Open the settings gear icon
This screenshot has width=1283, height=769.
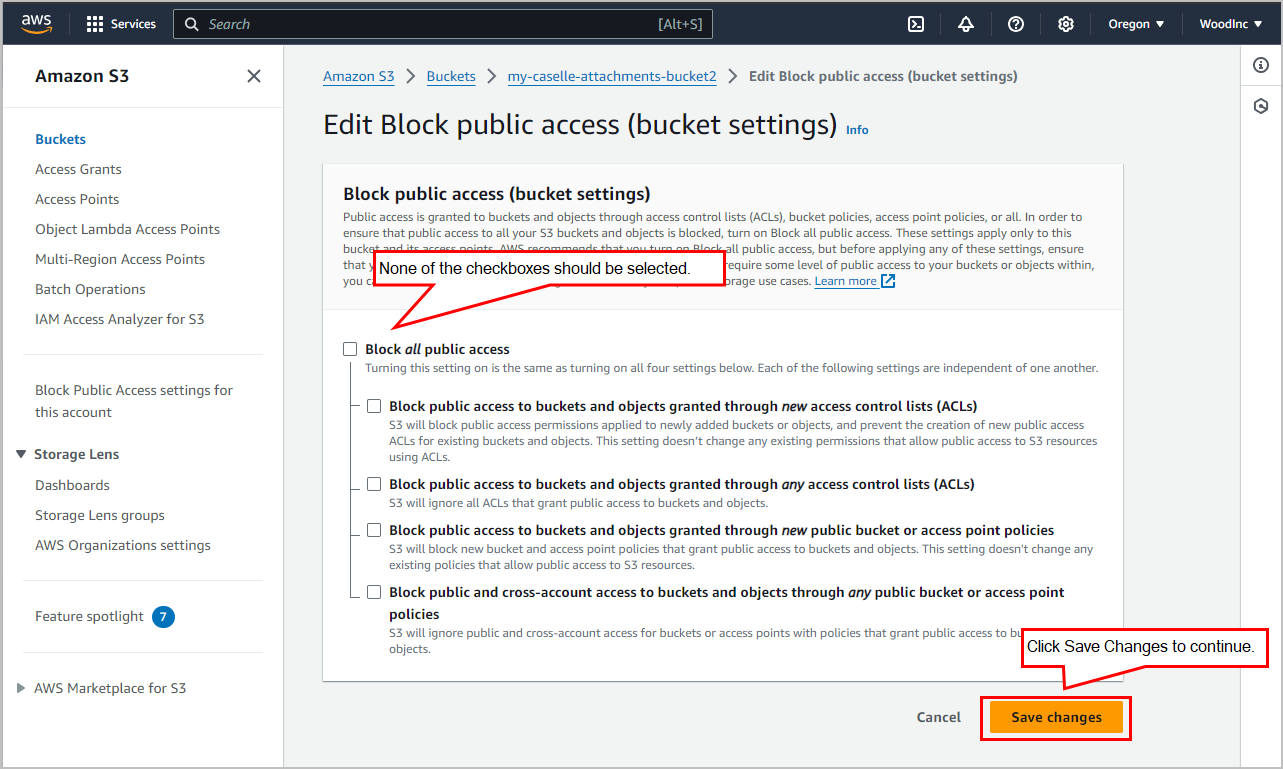coord(1066,24)
